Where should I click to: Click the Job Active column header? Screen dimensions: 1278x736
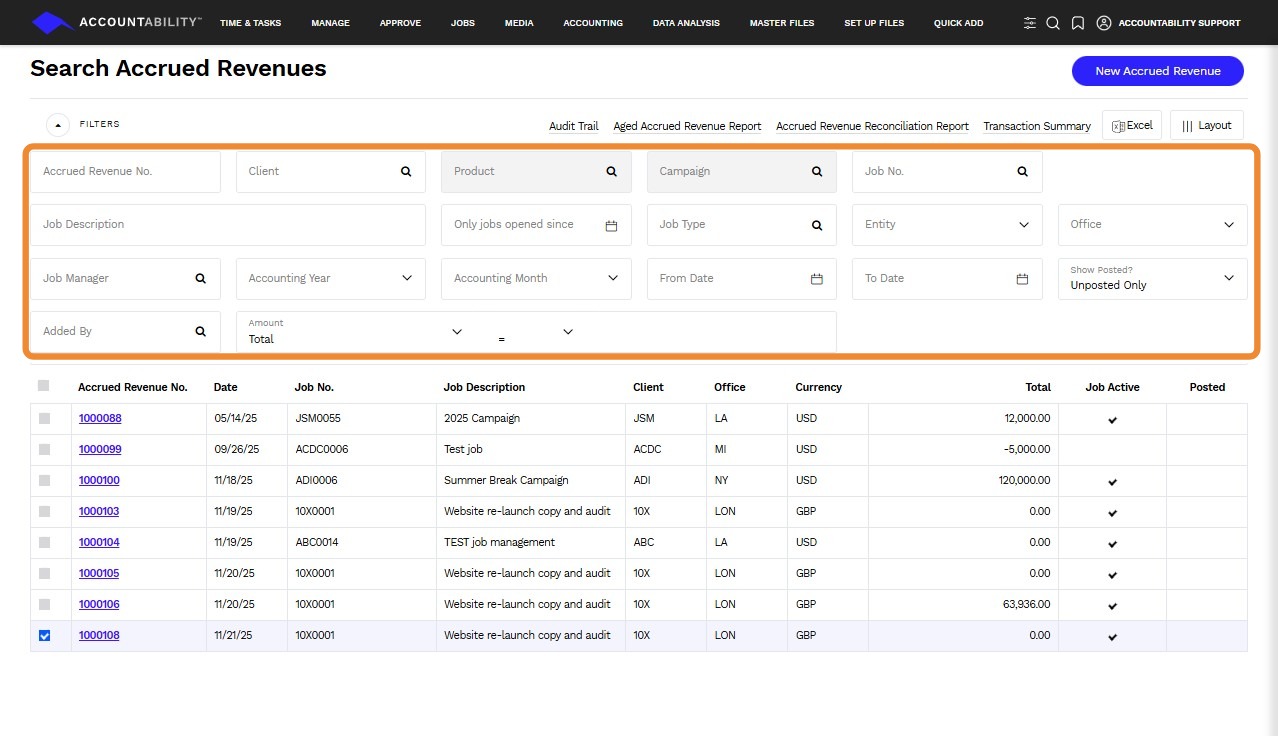[x=1112, y=387]
